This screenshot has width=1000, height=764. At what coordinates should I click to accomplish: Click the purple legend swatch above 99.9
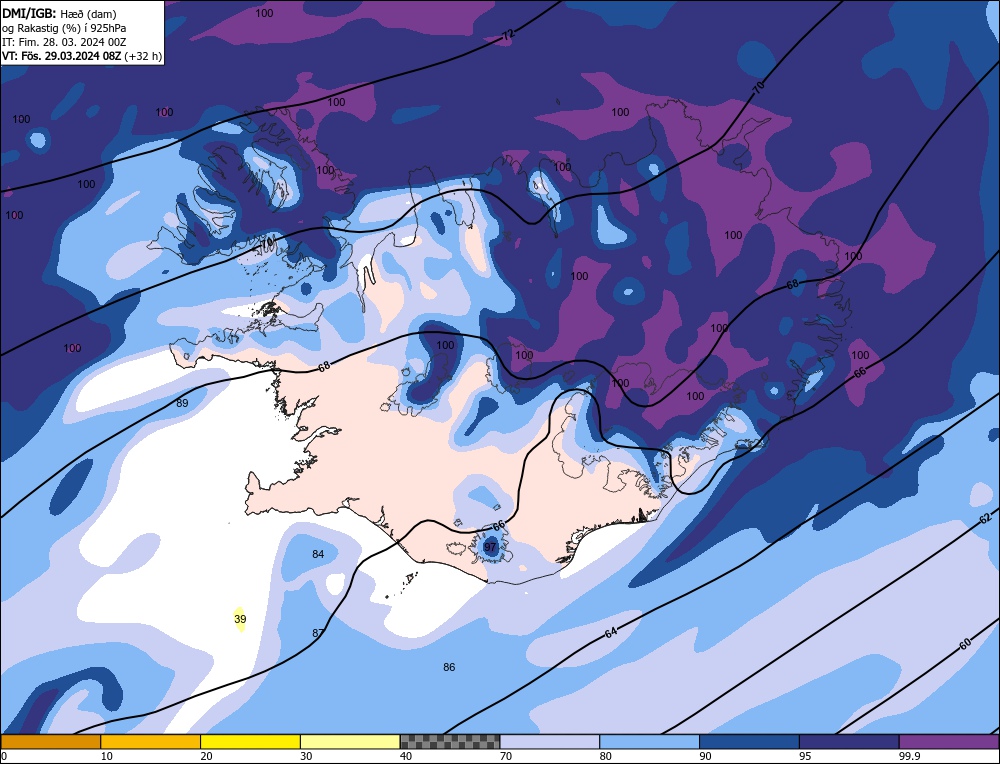[949, 742]
